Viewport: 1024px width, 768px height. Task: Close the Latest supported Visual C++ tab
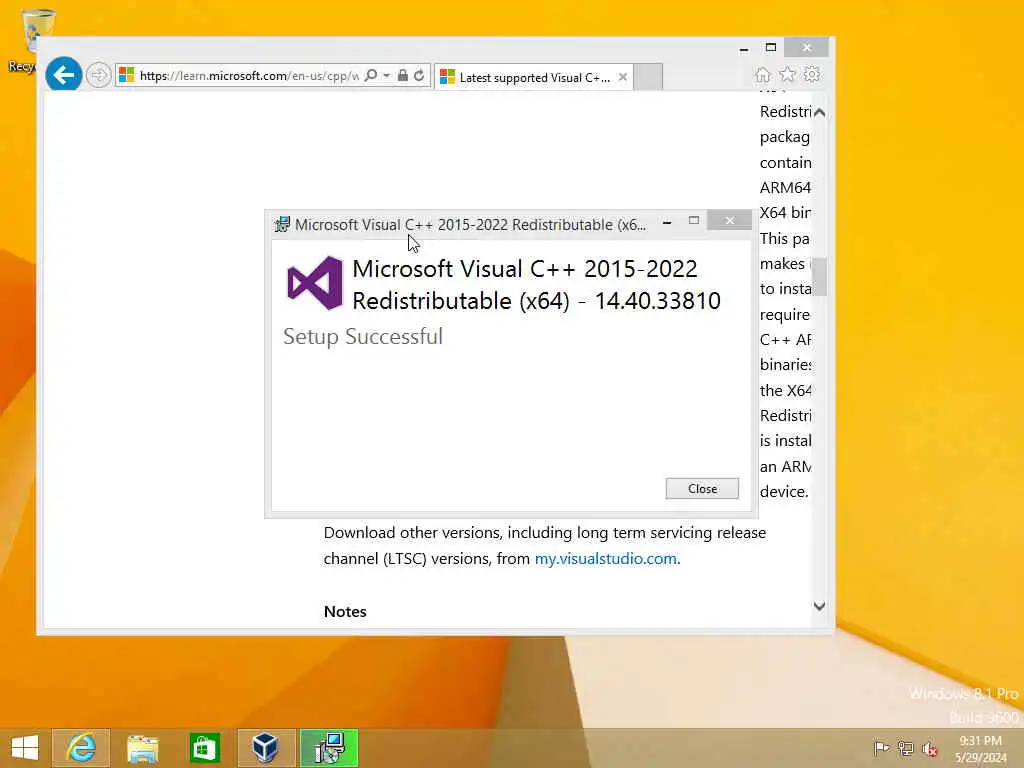[x=623, y=77]
